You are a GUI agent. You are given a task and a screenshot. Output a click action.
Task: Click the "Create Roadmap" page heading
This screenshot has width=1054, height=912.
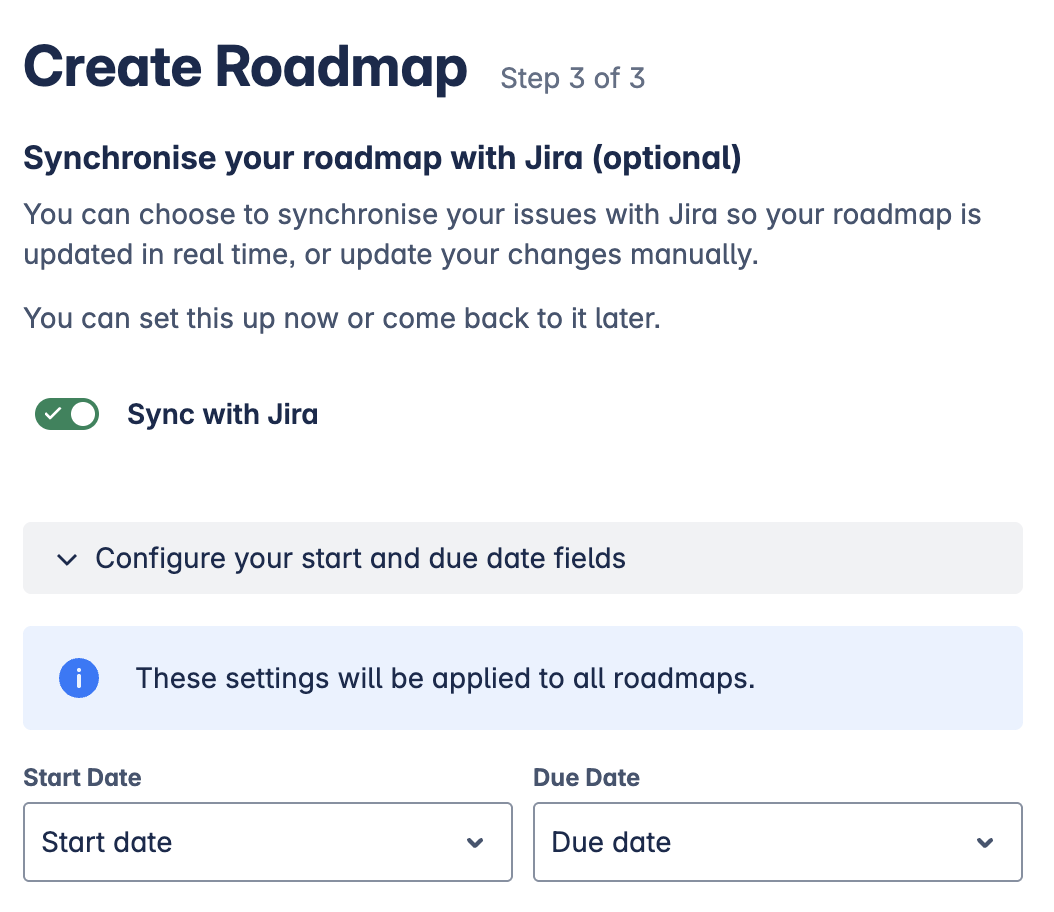coord(245,67)
